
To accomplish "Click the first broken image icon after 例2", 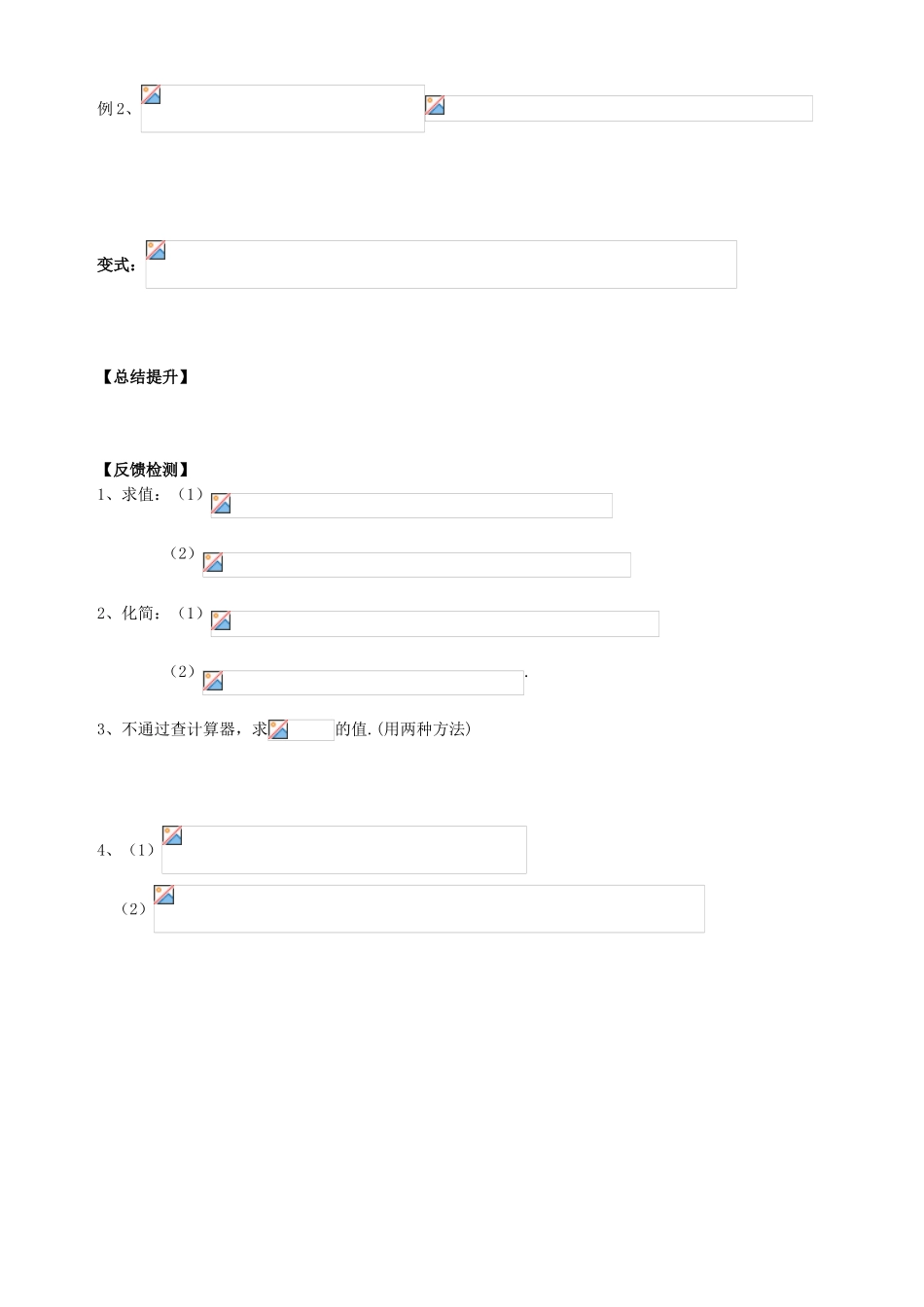I will click(x=151, y=94).
